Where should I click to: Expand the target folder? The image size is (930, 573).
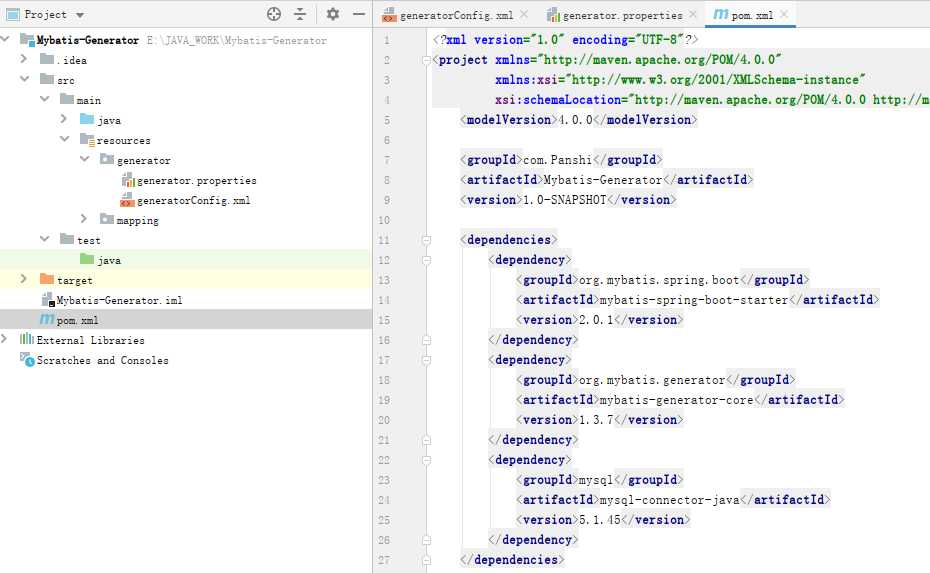24,279
